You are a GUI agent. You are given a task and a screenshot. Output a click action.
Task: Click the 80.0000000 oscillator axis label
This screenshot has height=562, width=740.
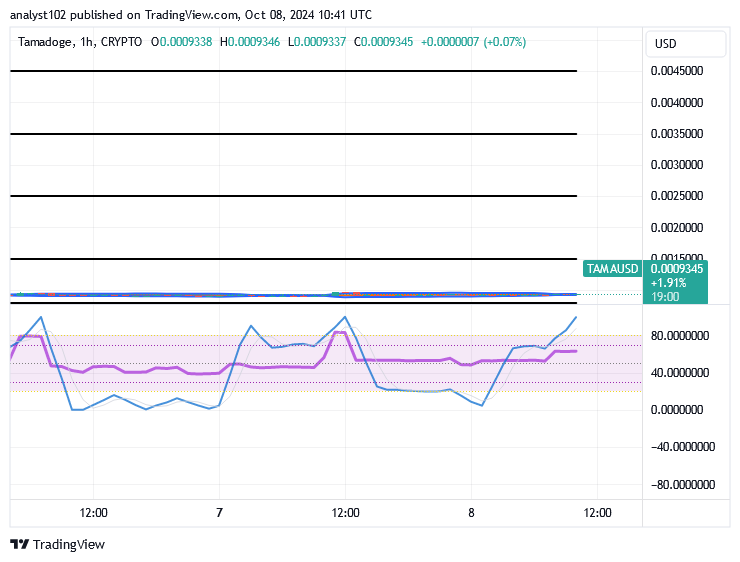point(680,336)
